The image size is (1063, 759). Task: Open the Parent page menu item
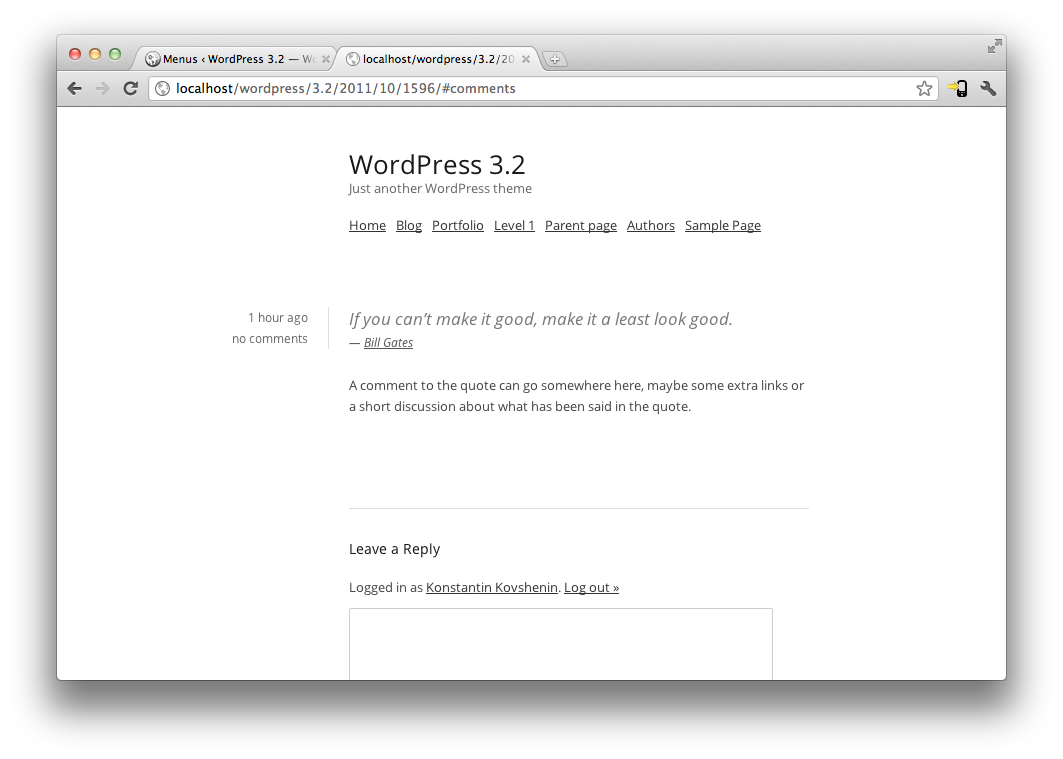pos(581,226)
